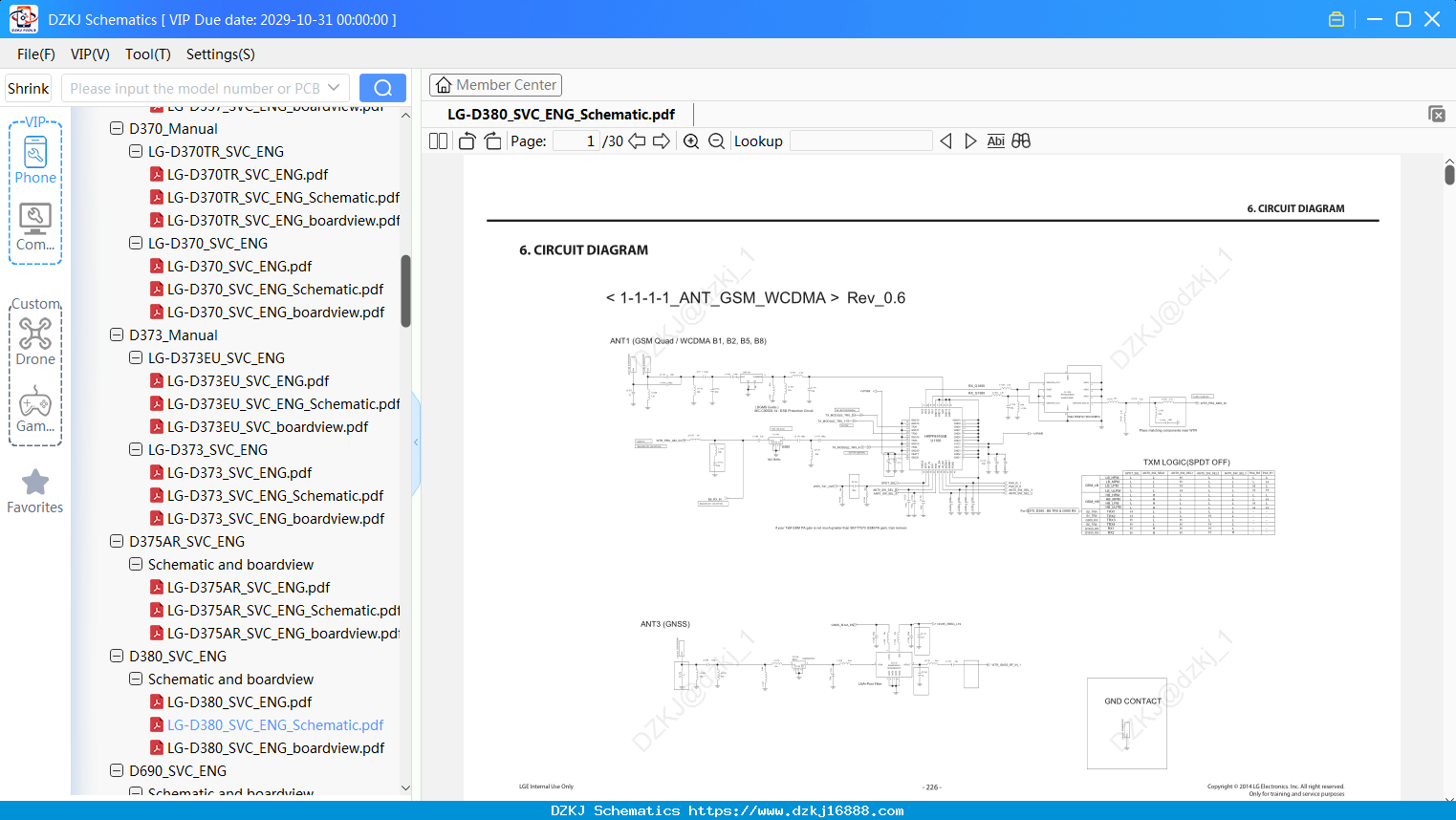Collapse LG-D370_SVC_ENG node
Screen dimensions: 1456x820
point(136,243)
